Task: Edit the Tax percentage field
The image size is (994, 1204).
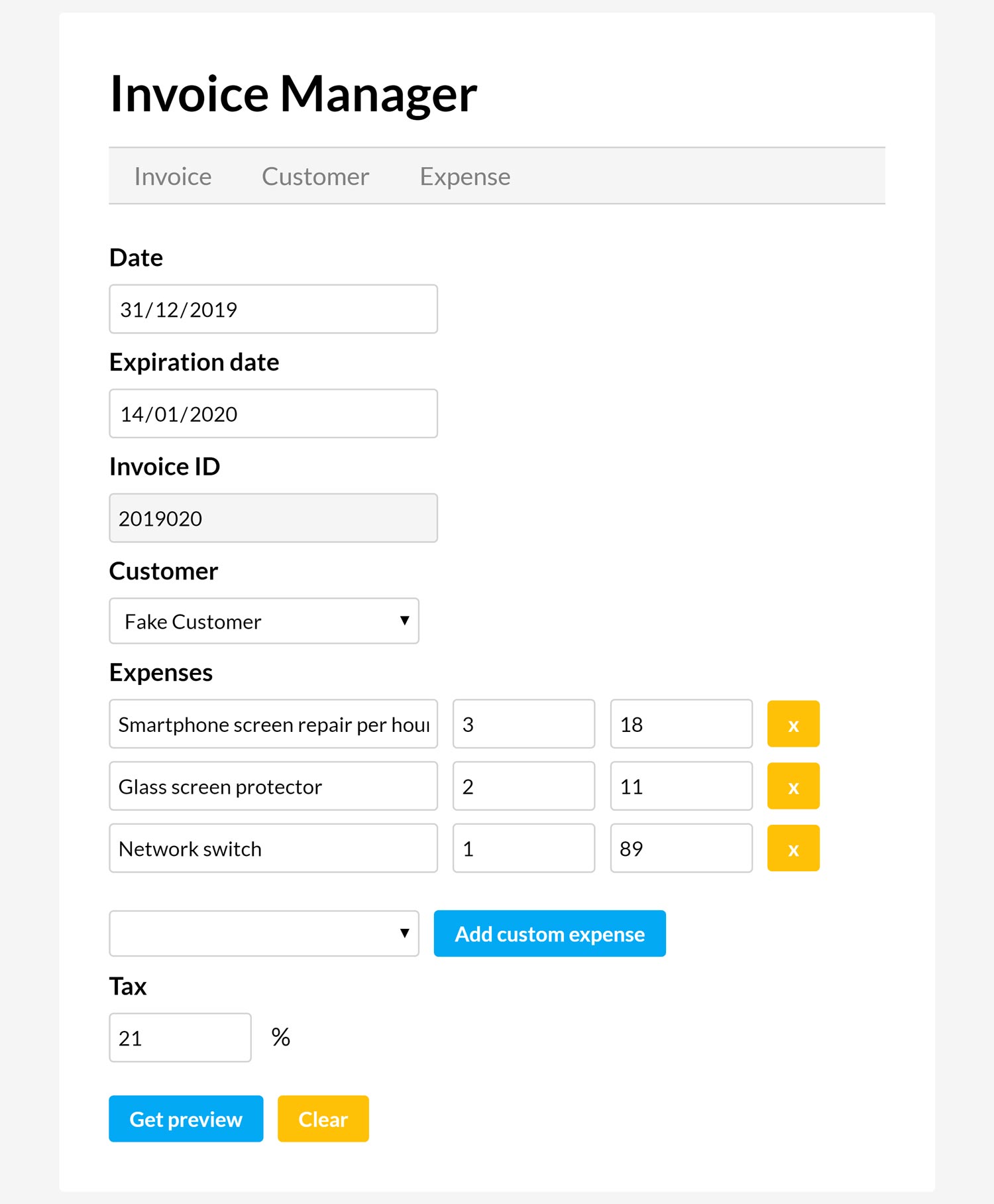Action: coord(180,1038)
